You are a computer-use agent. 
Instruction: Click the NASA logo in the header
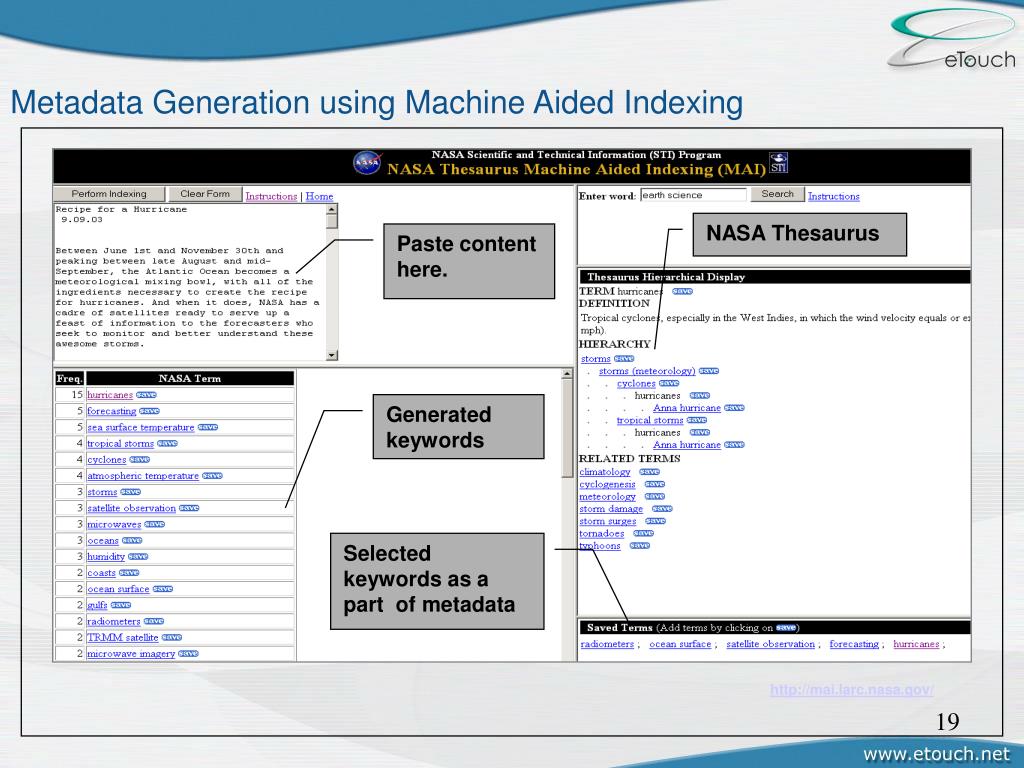pyautogui.click(x=367, y=163)
